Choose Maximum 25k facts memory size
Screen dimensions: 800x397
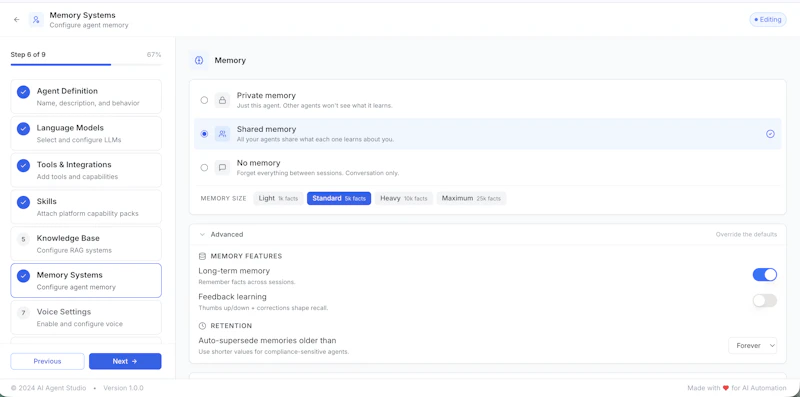[x=471, y=198]
